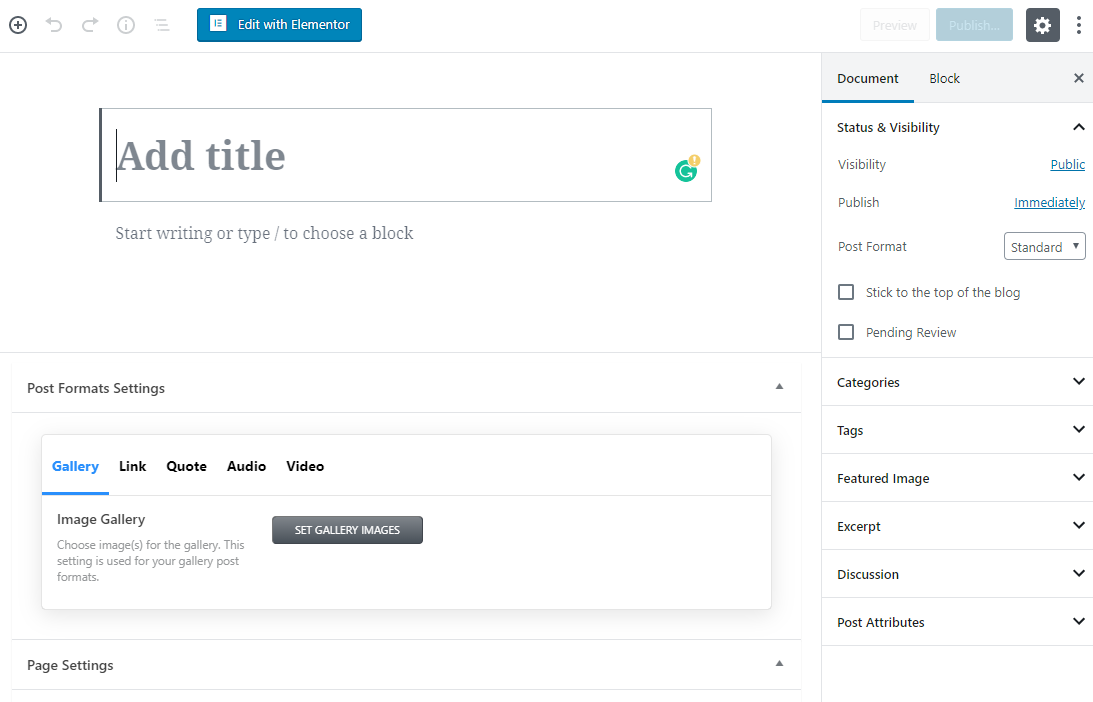Screen dimensions: 1093x702
Task: Open the Post Format Standard dropdown
Action: tap(1044, 246)
